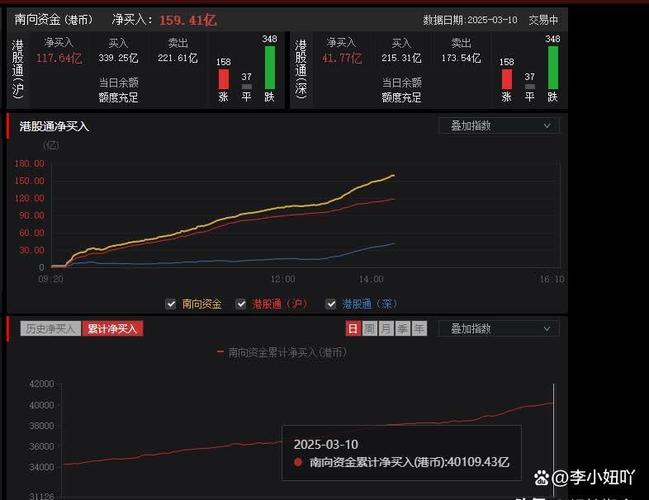
Task: Click the gray 平 bar in the 港股通(沪) panel
Action: pos(247,87)
